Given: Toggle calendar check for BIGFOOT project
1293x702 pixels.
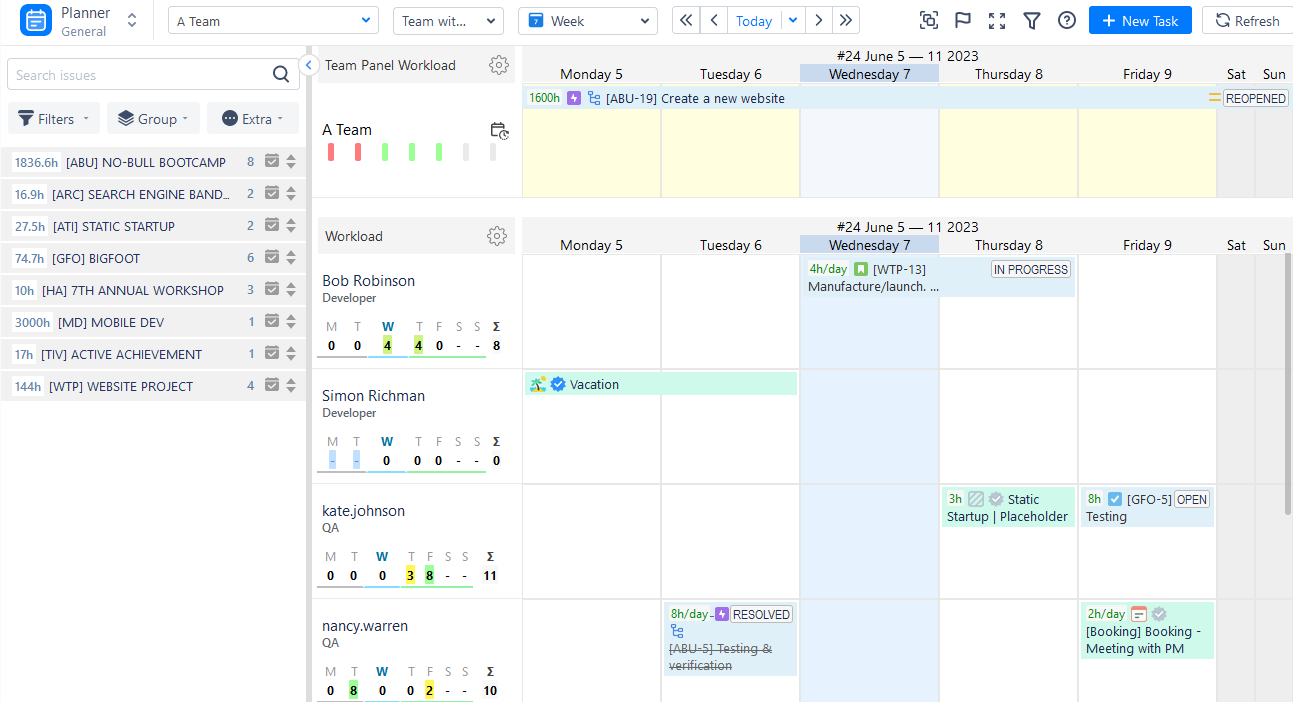Looking at the screenshot, I should (271, 258).
